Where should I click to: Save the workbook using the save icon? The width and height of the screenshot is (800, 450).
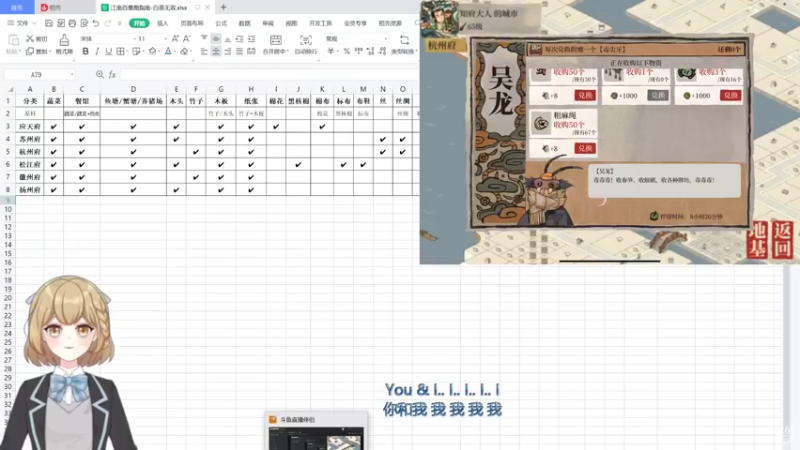48,23
